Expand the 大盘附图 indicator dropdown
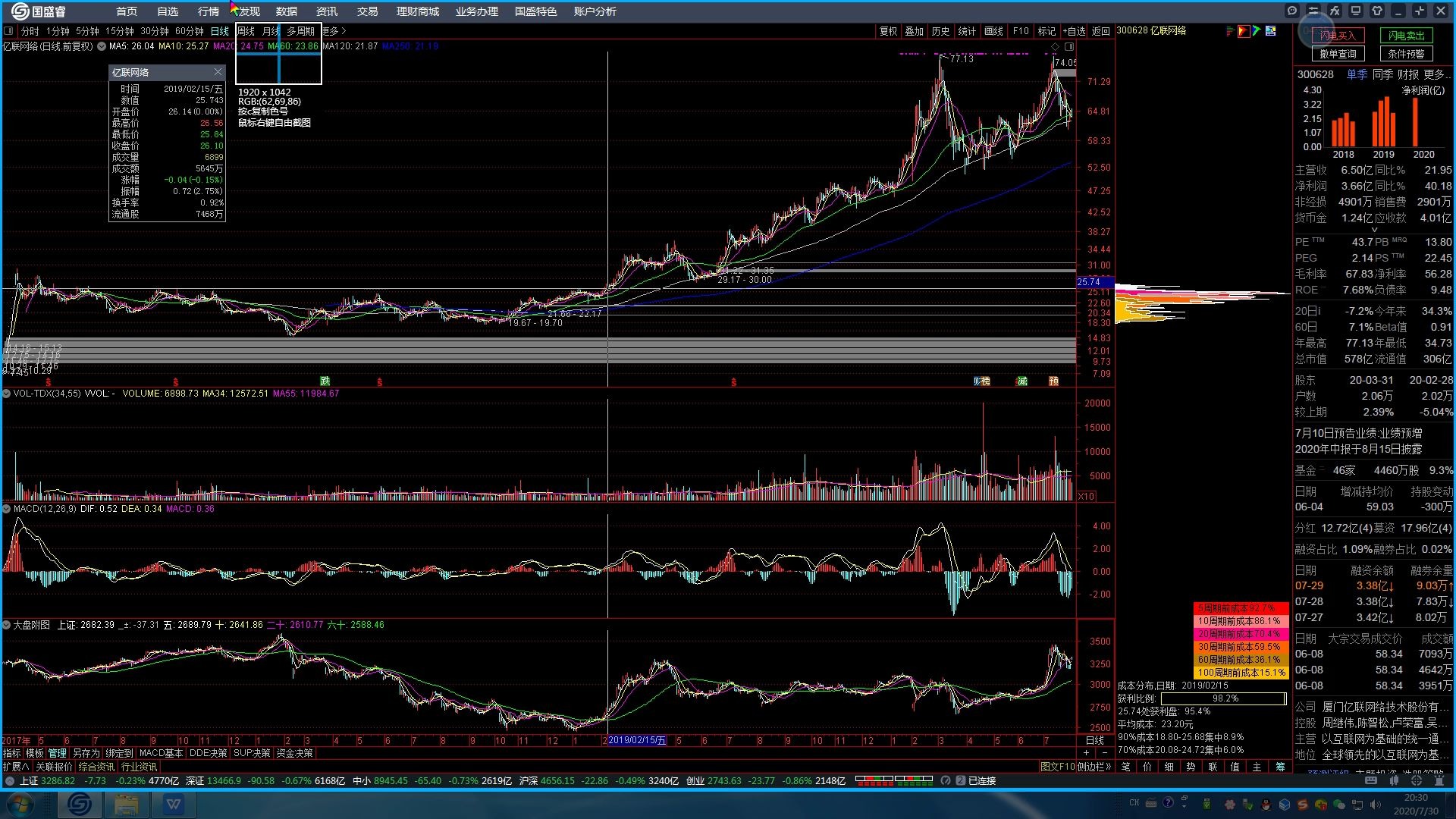The image size is (1456, 819). click(x=7, y=625)
